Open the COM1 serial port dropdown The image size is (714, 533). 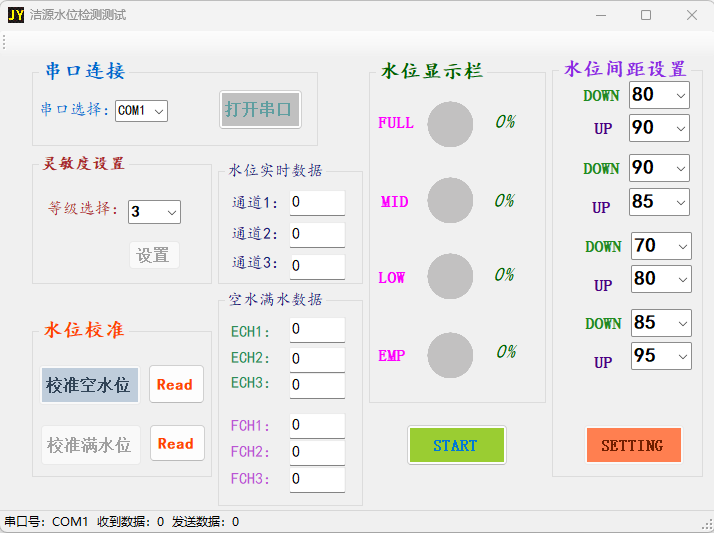tap(141, 111)
